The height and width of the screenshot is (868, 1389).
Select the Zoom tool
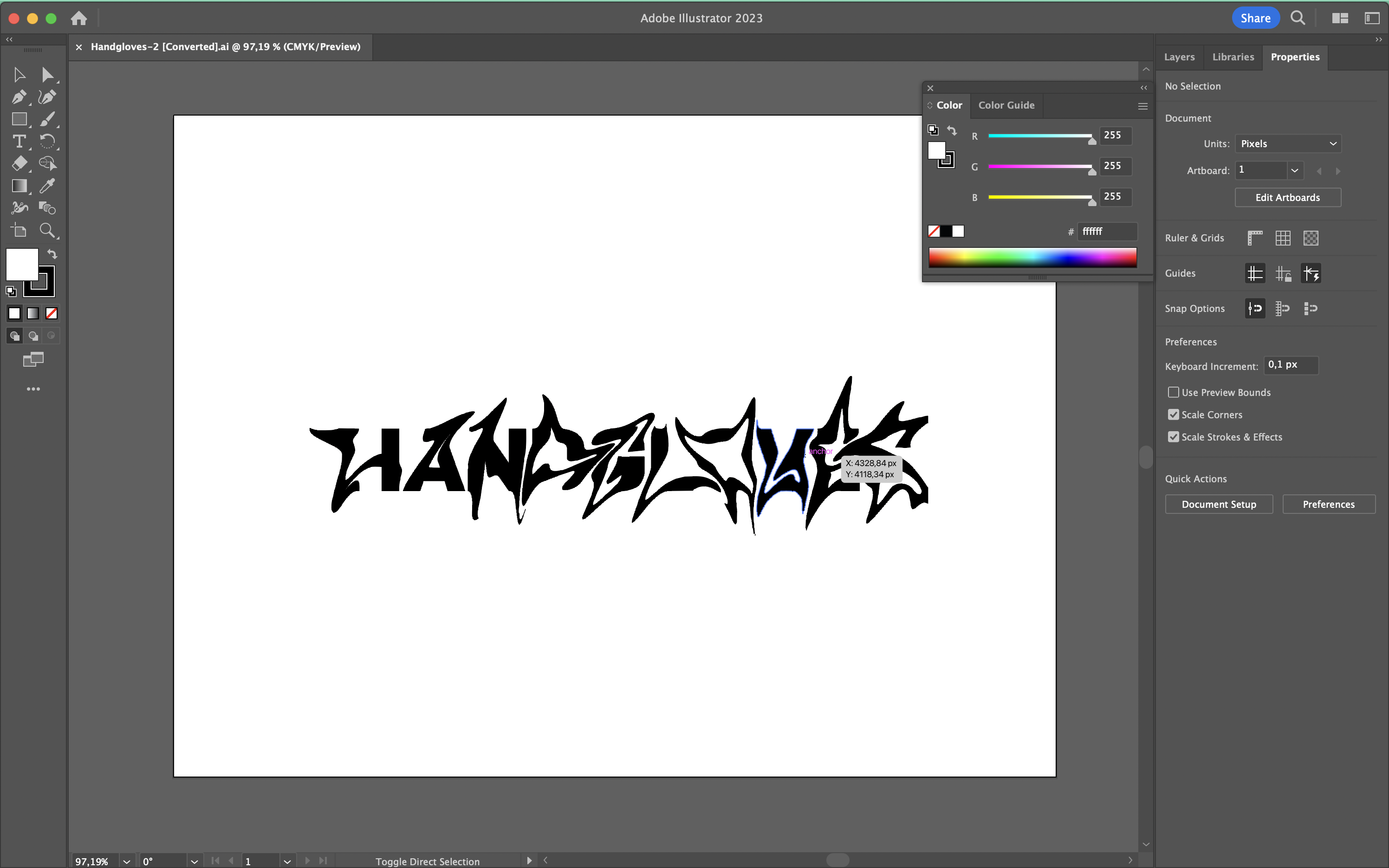[x=47, y=230]
